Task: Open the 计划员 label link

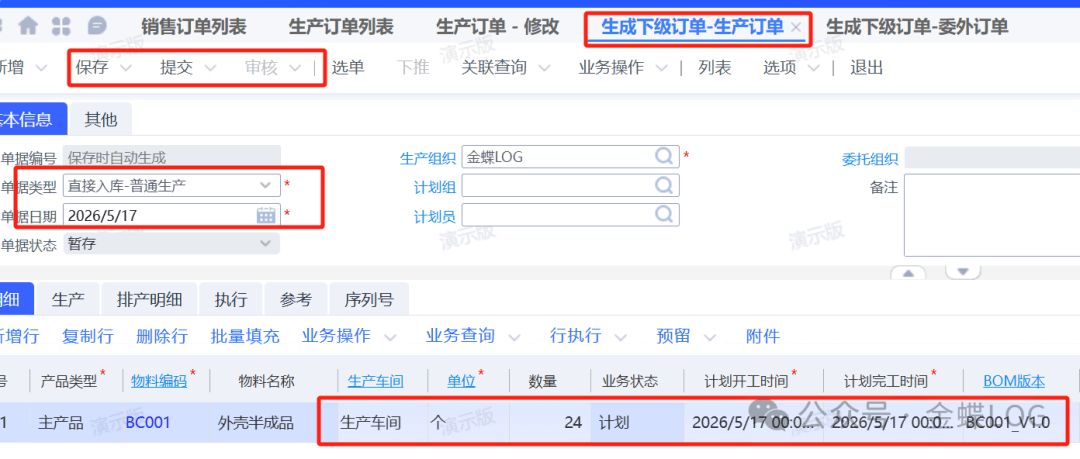Action: click(x=435, y=216)
